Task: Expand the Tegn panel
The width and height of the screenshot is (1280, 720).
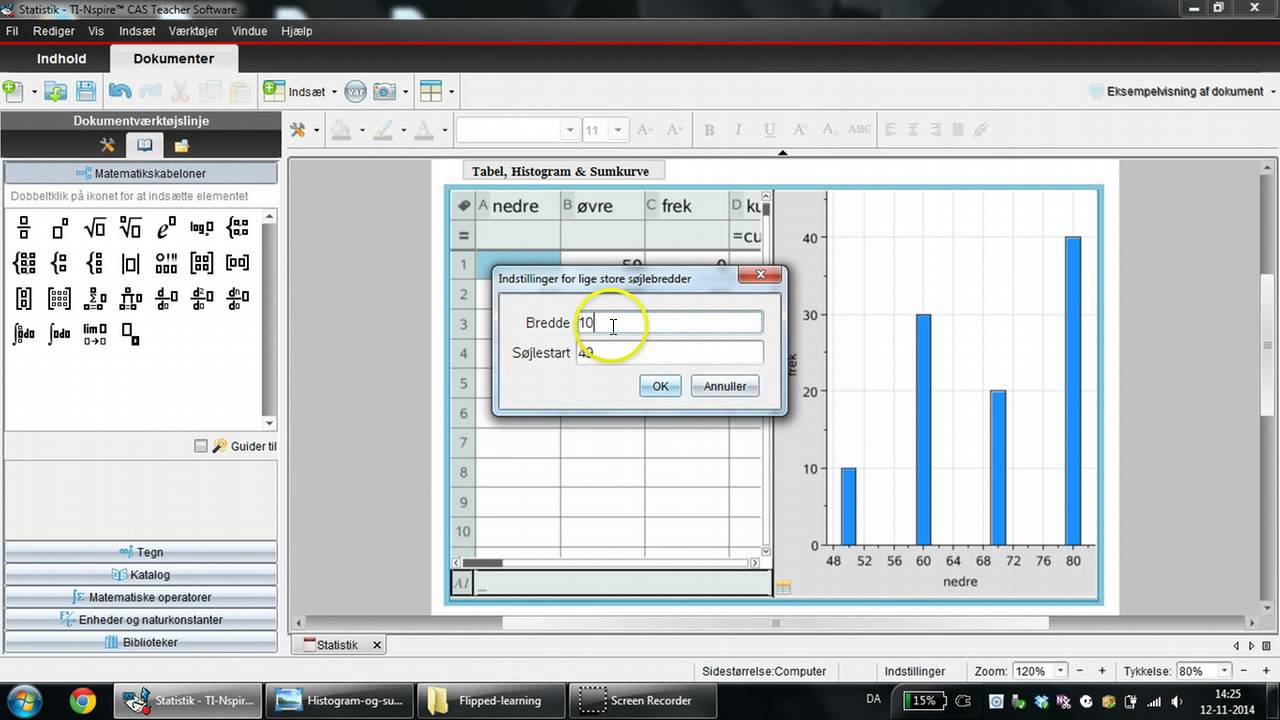Action: coord(141,552)
